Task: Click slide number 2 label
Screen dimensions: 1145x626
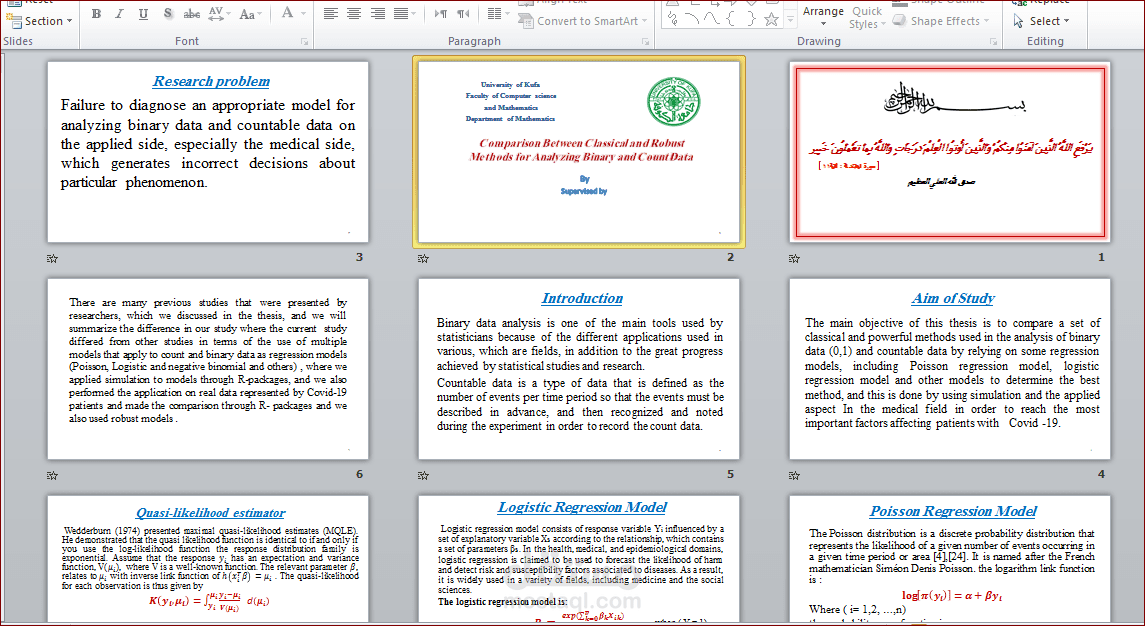Action: click(730, 257)
